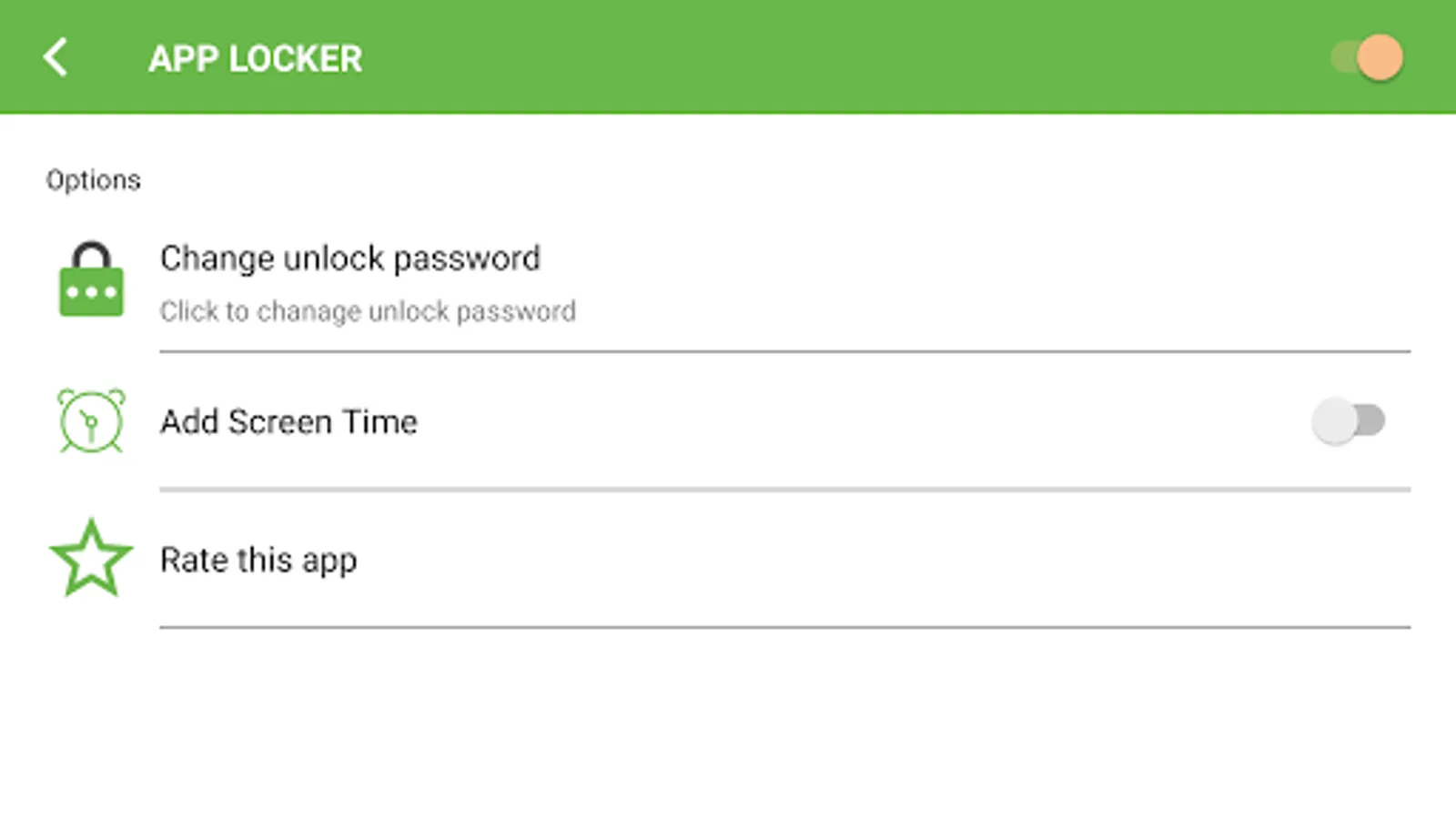Click the APP LOCKER title text
This screenshot has width=1456, height=819.
point(256,58)
